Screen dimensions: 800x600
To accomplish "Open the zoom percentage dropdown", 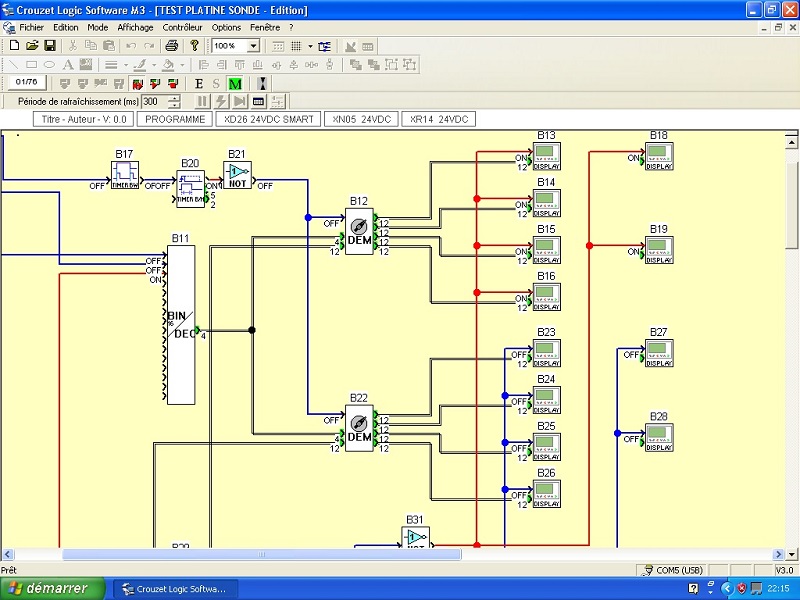I will 253,46.
